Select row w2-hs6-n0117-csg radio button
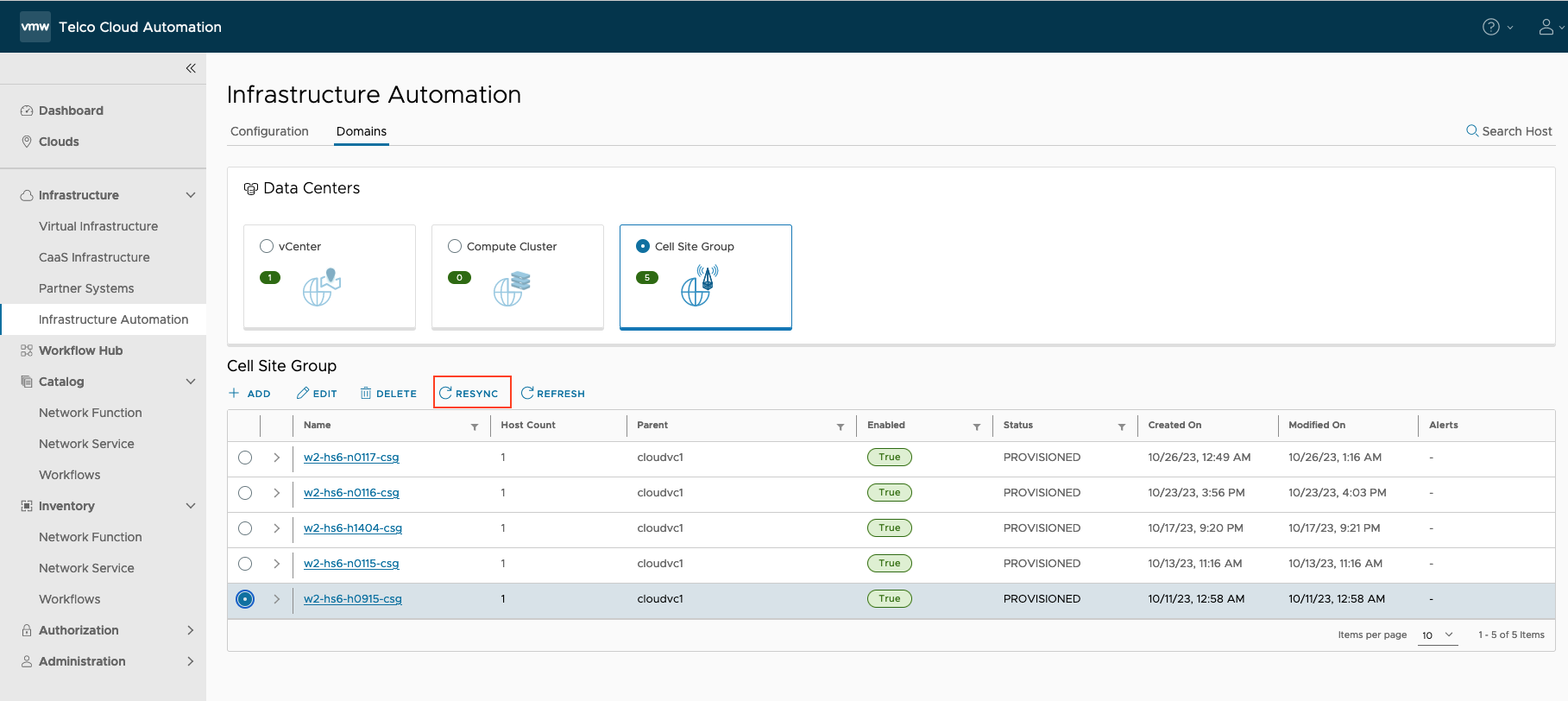The image size is (1568, 701). pos(245,458)
